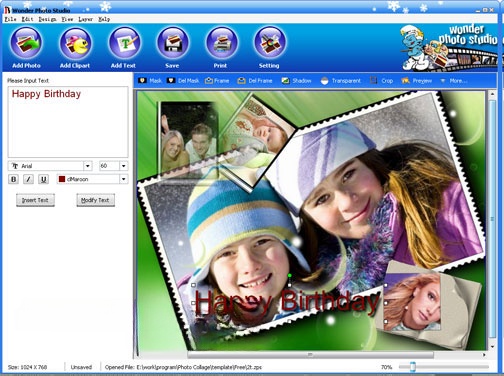Click the Add Photo icon
Image resolution: width=504 pixels, height=376 pixels.
[x=26, y=43]
